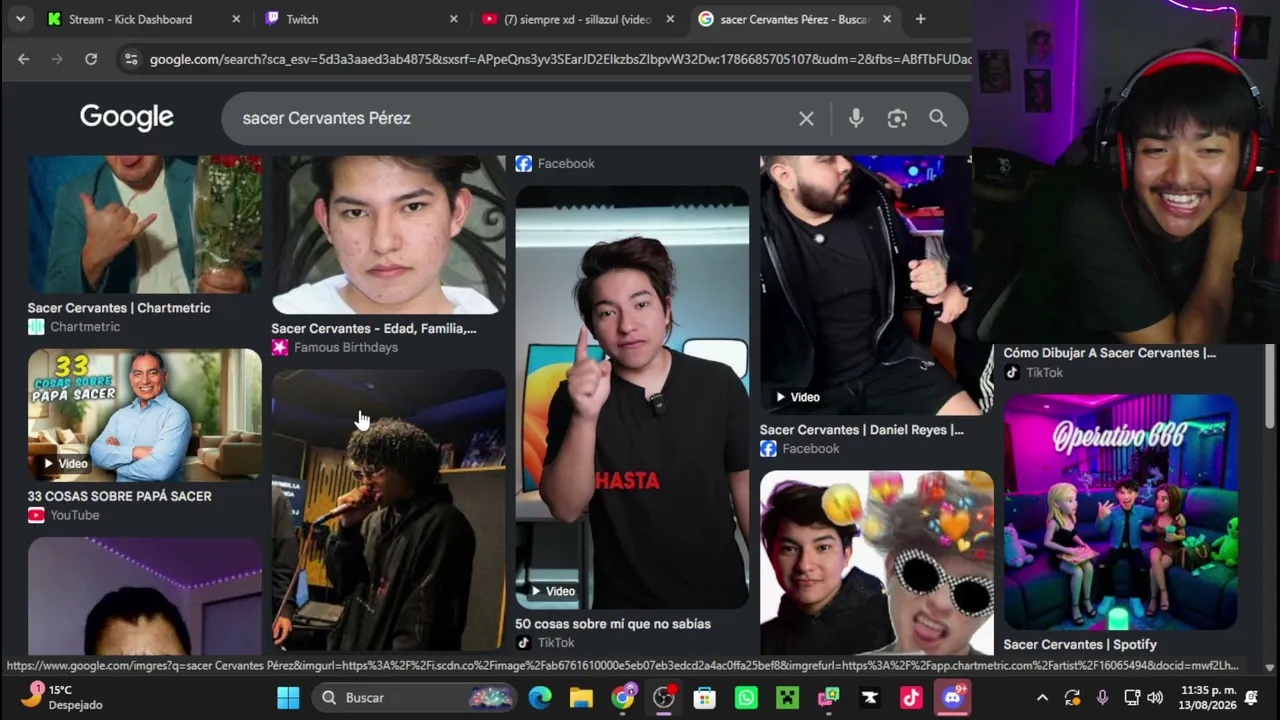Switch to Chrome in the taskbar
This screenshot has width=1280, height=720.
(x=623, y=697)
